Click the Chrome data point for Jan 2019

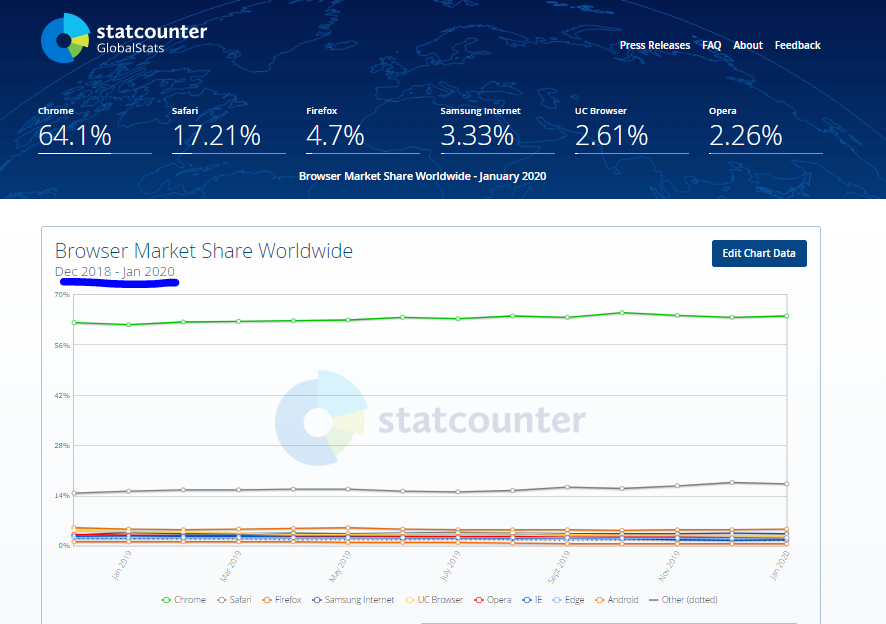click(129, 324)
